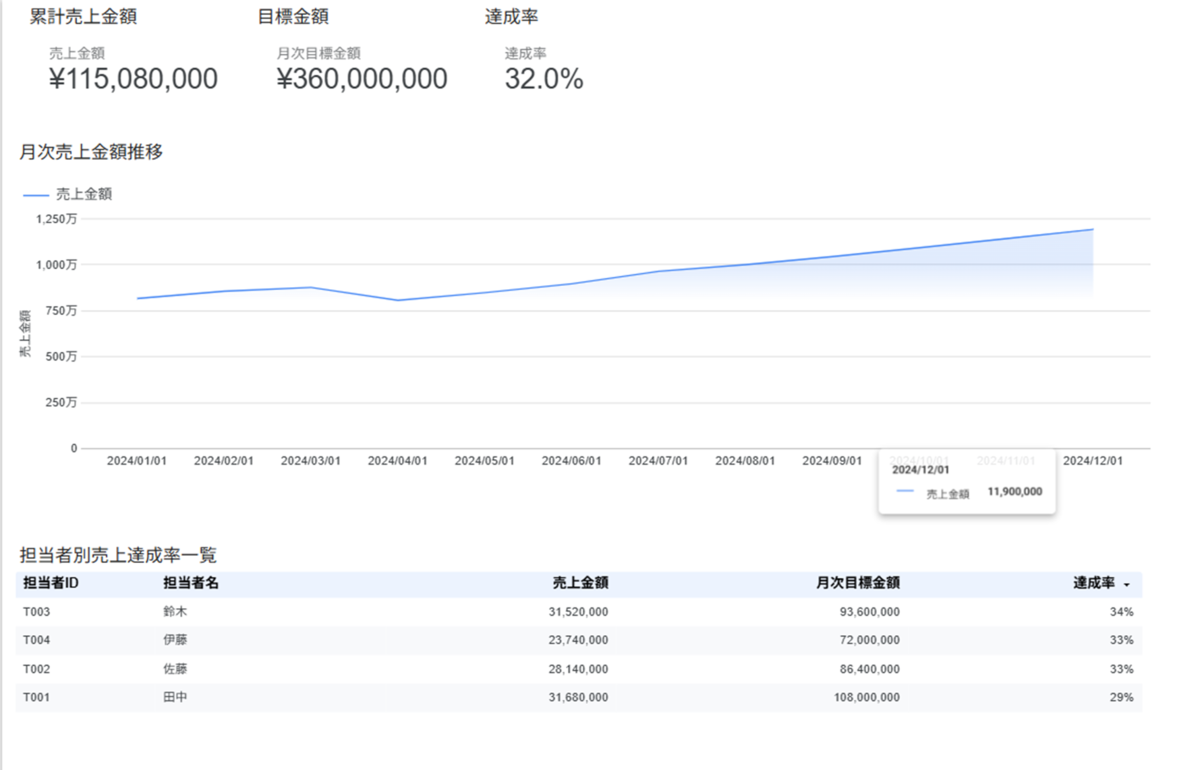
Task: Click the 34% rate in 鈴木's row
Action: [x=1121, y=612]
